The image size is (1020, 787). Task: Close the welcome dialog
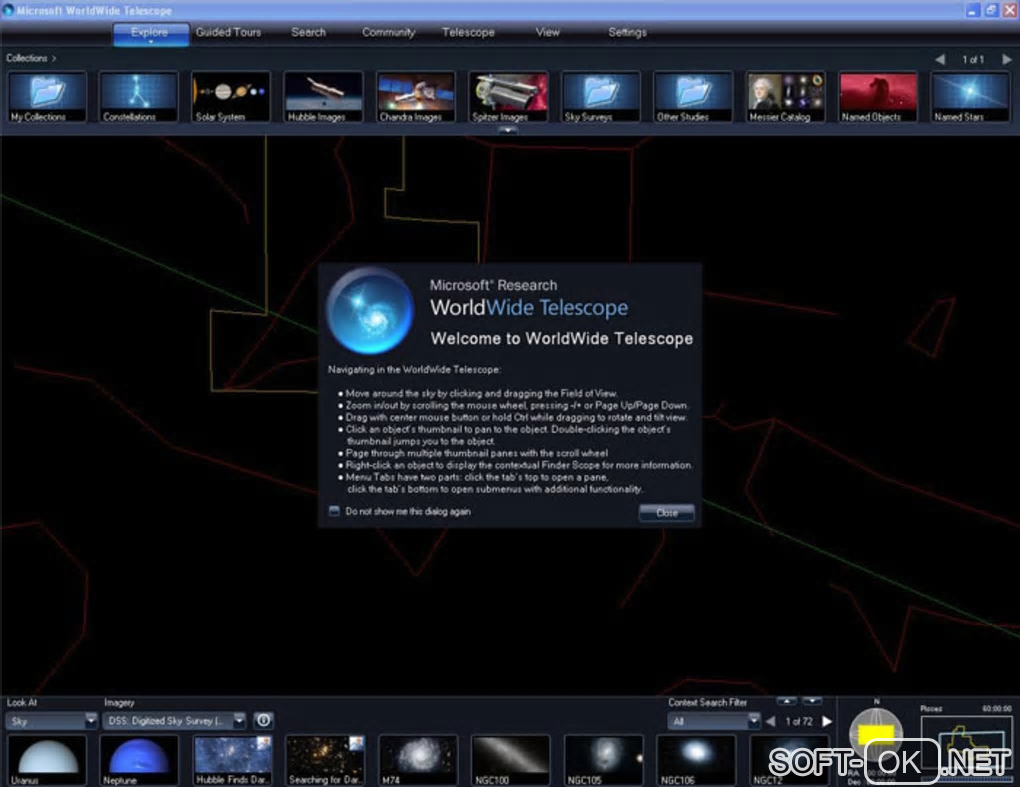[x=667, y=513]
